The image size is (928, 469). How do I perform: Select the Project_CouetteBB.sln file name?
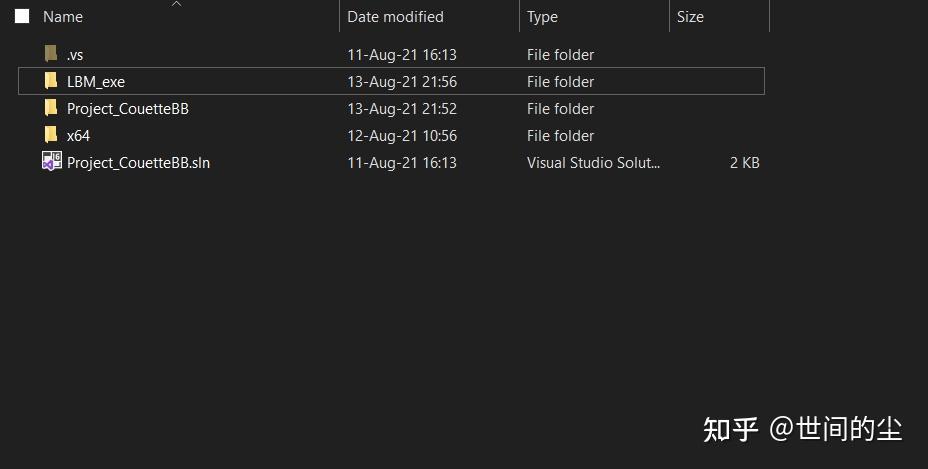coord(138,163)
